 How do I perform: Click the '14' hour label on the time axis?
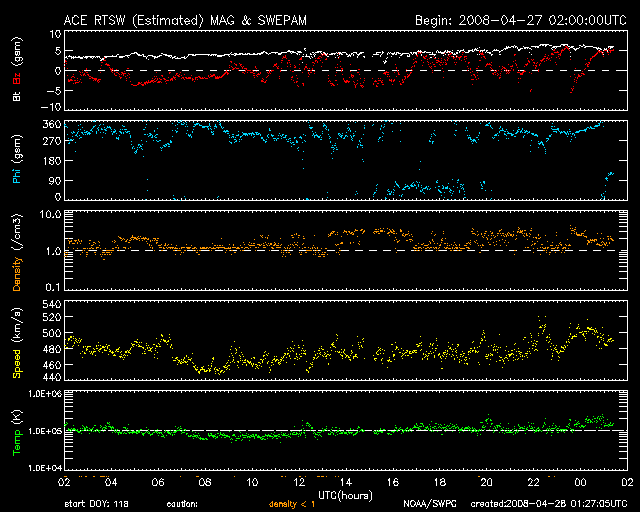click(x=346, y=482)
